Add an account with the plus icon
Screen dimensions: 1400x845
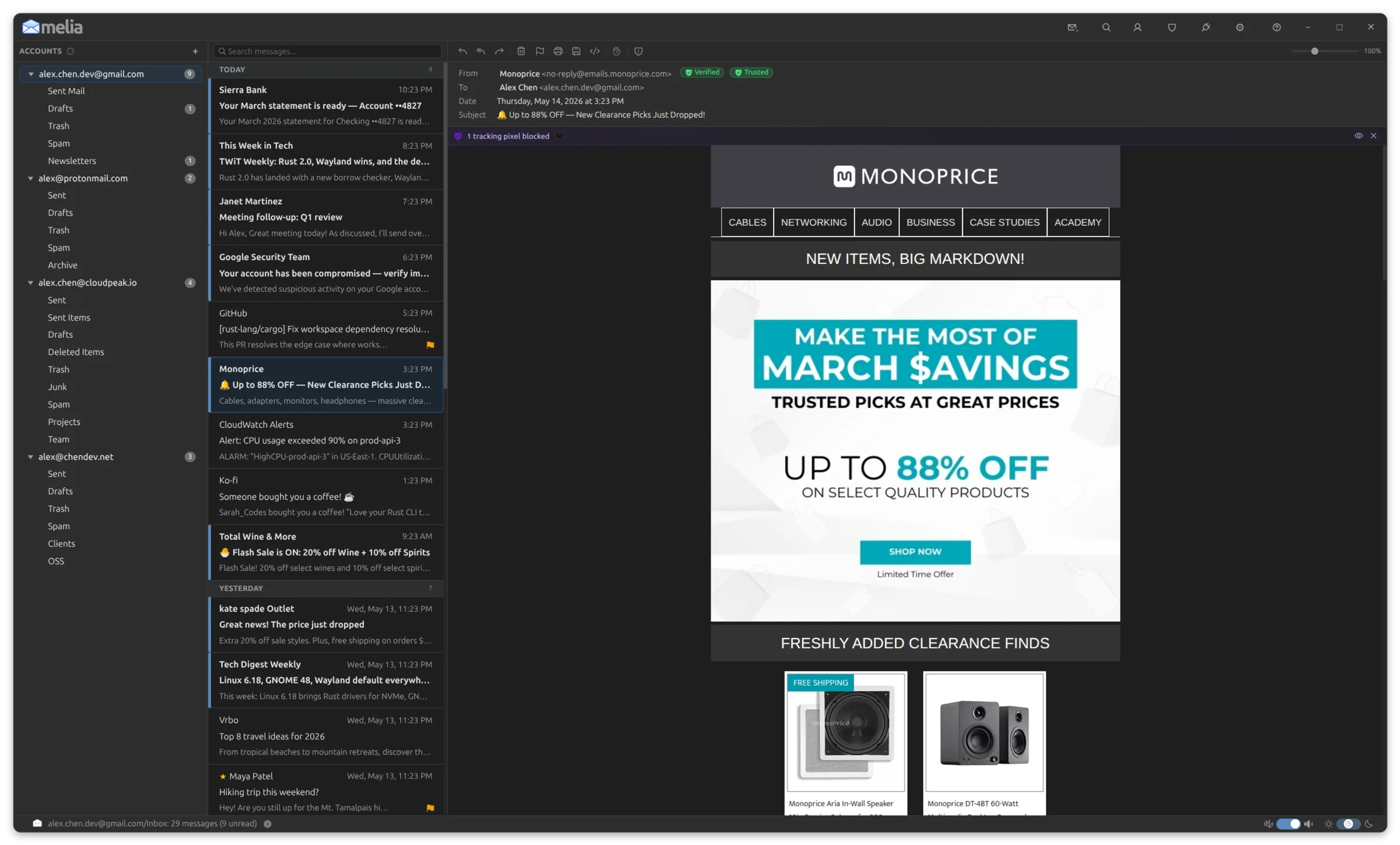coord(195,51)
